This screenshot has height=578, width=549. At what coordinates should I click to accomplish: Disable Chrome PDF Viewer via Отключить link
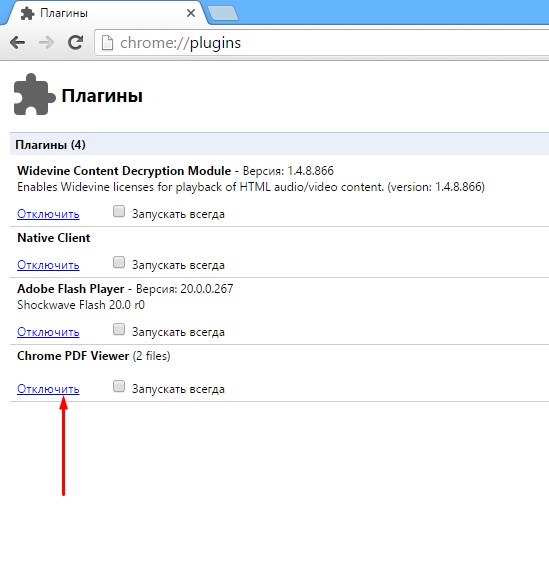(x=48, y=389)
